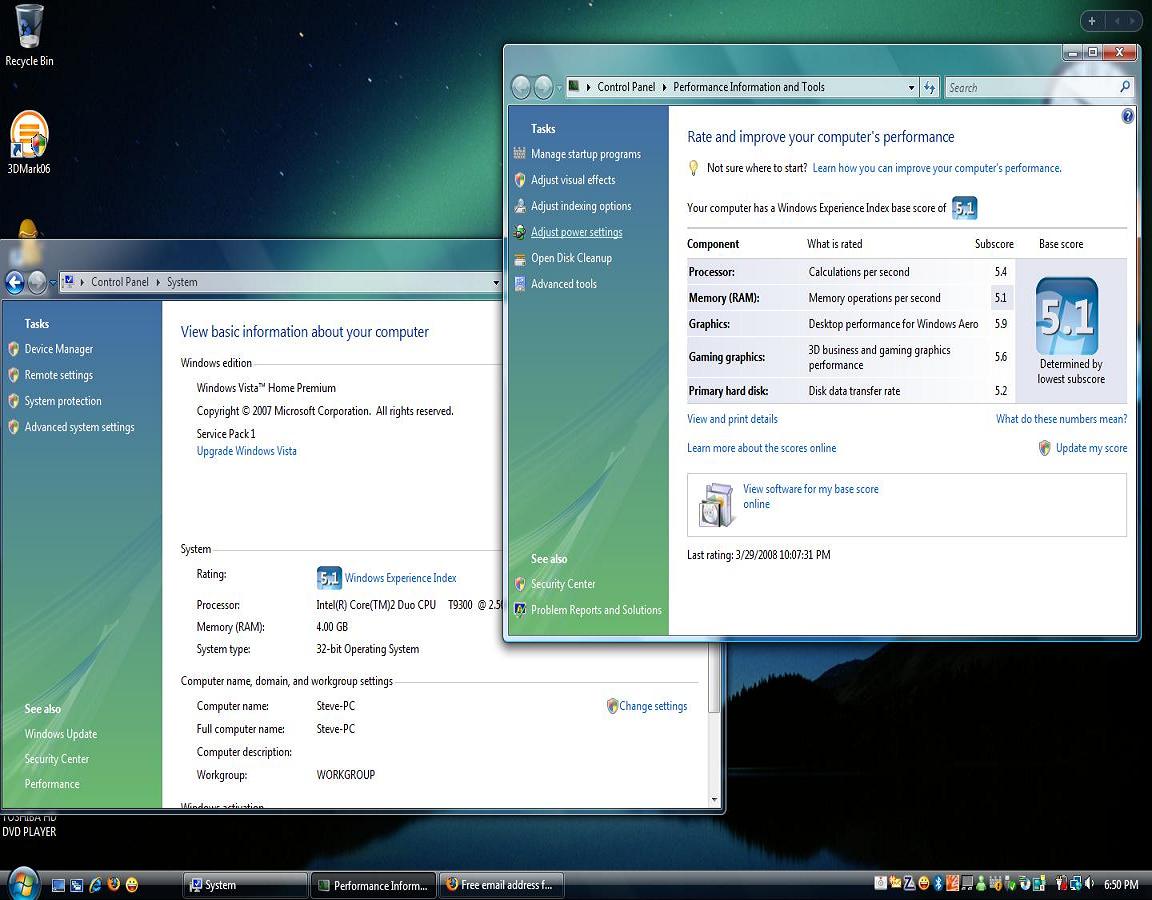This screenshot has width=1152, height=900.
Task: Open Advanced tools in Performance window
Action: pyautogui.click(x=564, y=284)
